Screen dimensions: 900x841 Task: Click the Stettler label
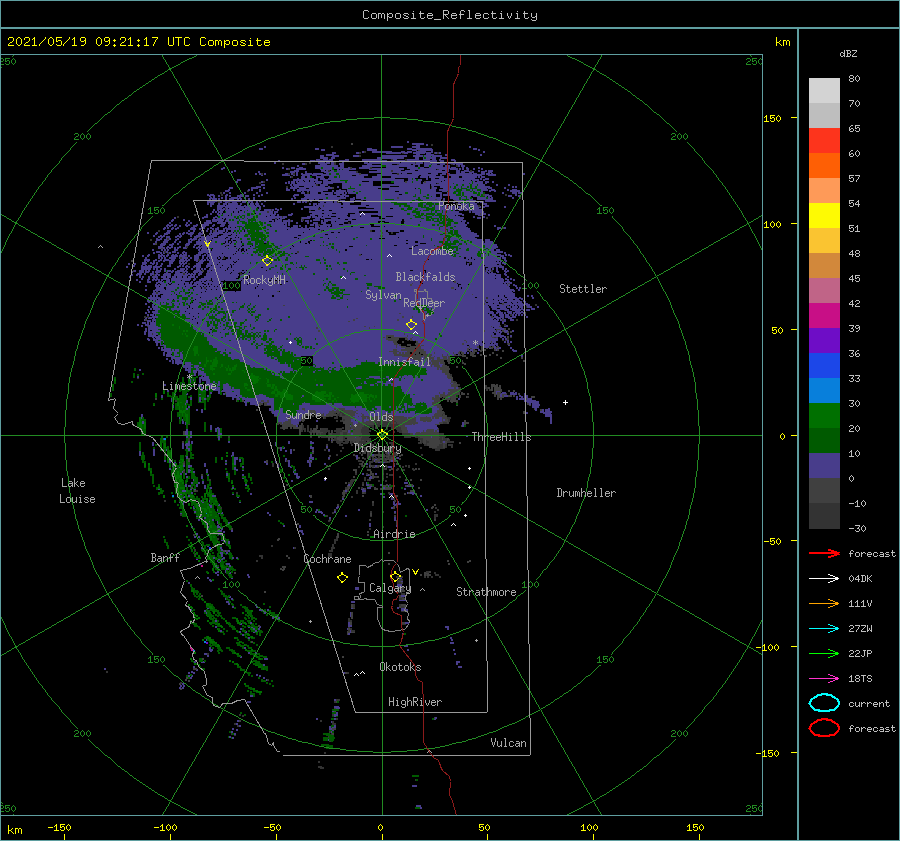pyautogui.click(x=583, y=289)
